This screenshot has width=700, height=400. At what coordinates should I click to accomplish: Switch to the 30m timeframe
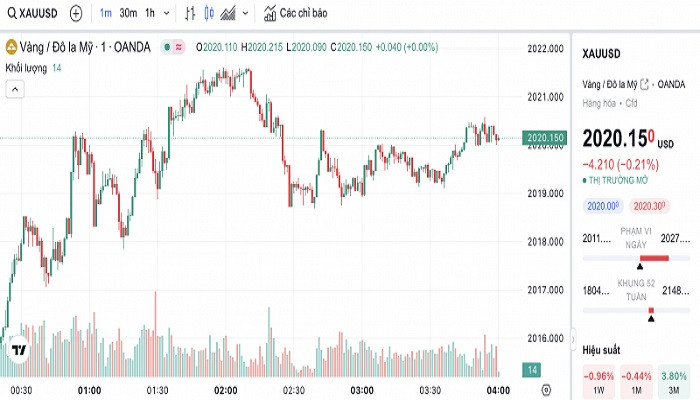127,14
